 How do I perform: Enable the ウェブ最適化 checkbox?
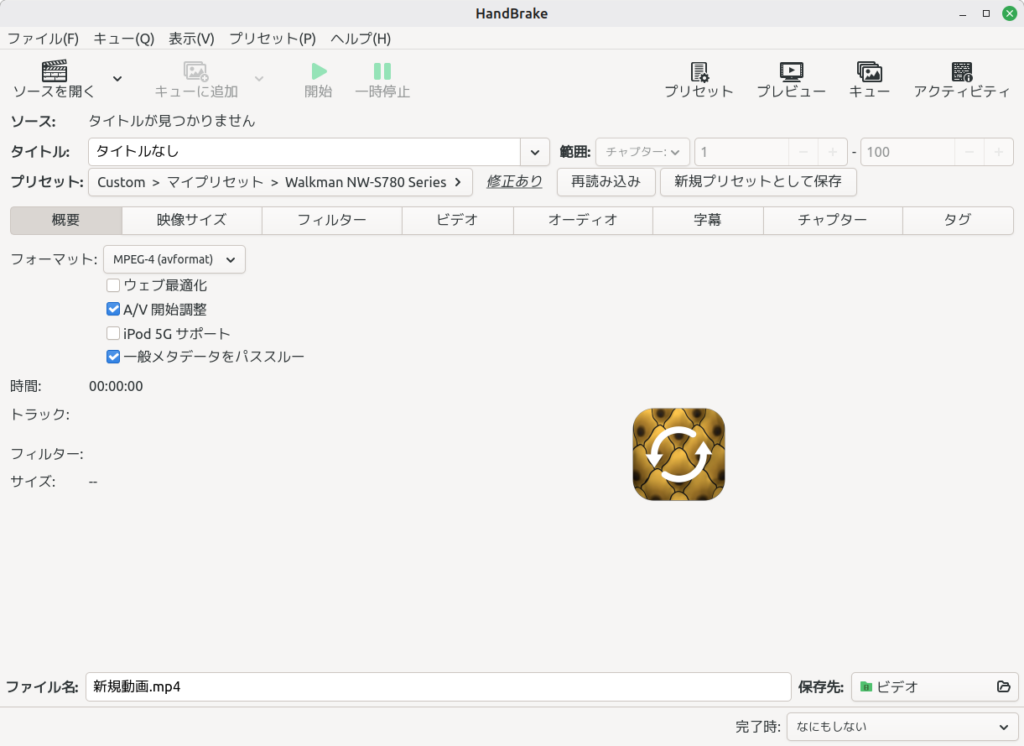[113, 286]
